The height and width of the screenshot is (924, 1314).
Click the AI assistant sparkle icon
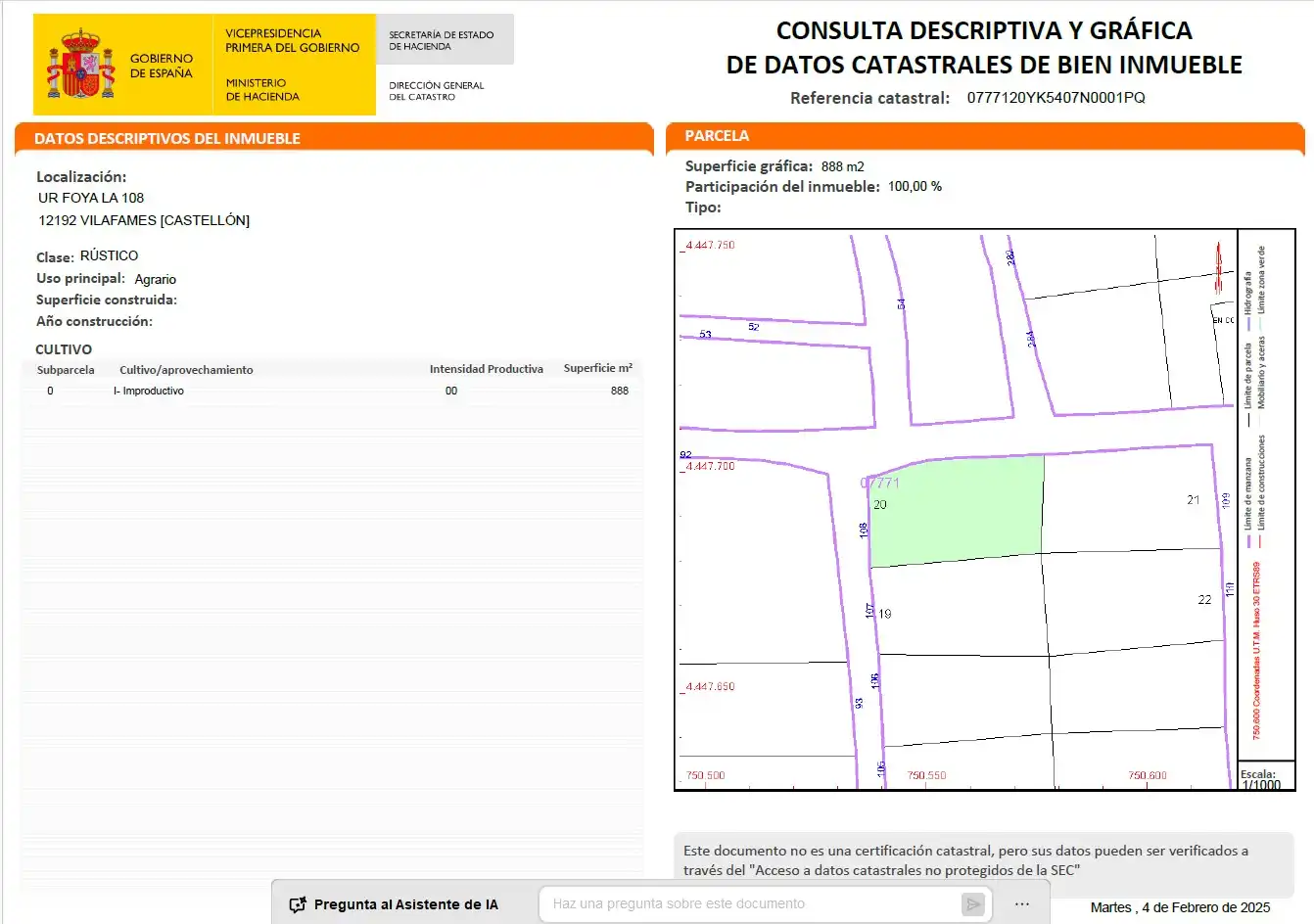[298, 905]
